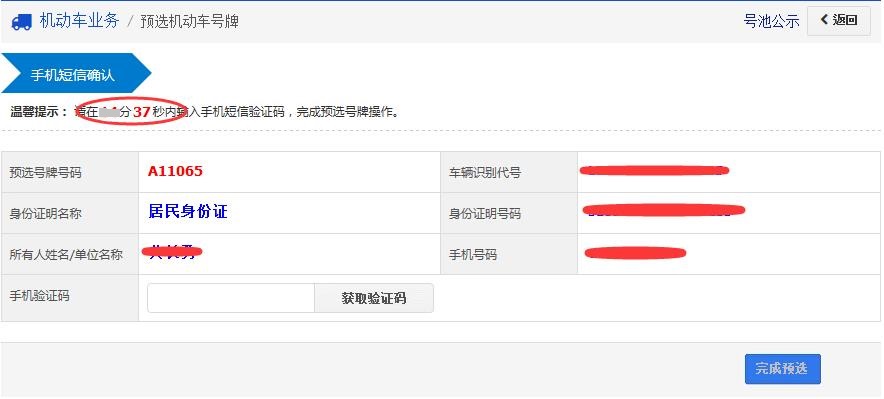The width and height of the screenshot is (884, 399).
Task: Click the 所有人姓名/单位名称 label cell
Action: 70,254
